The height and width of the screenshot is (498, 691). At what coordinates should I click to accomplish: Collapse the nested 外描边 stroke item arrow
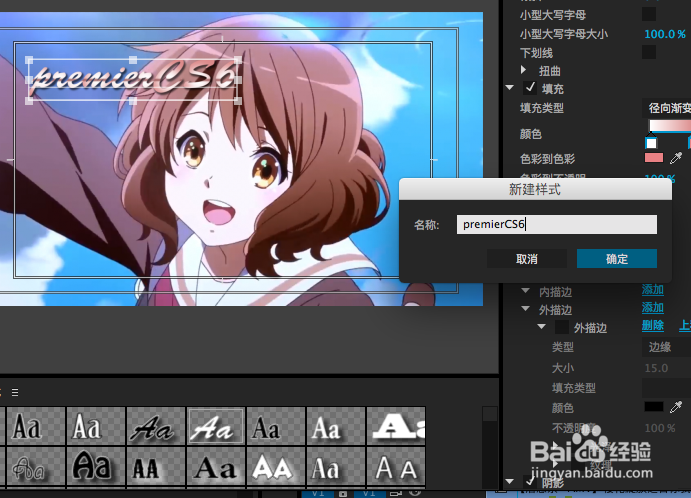click(x=542, y=327)
